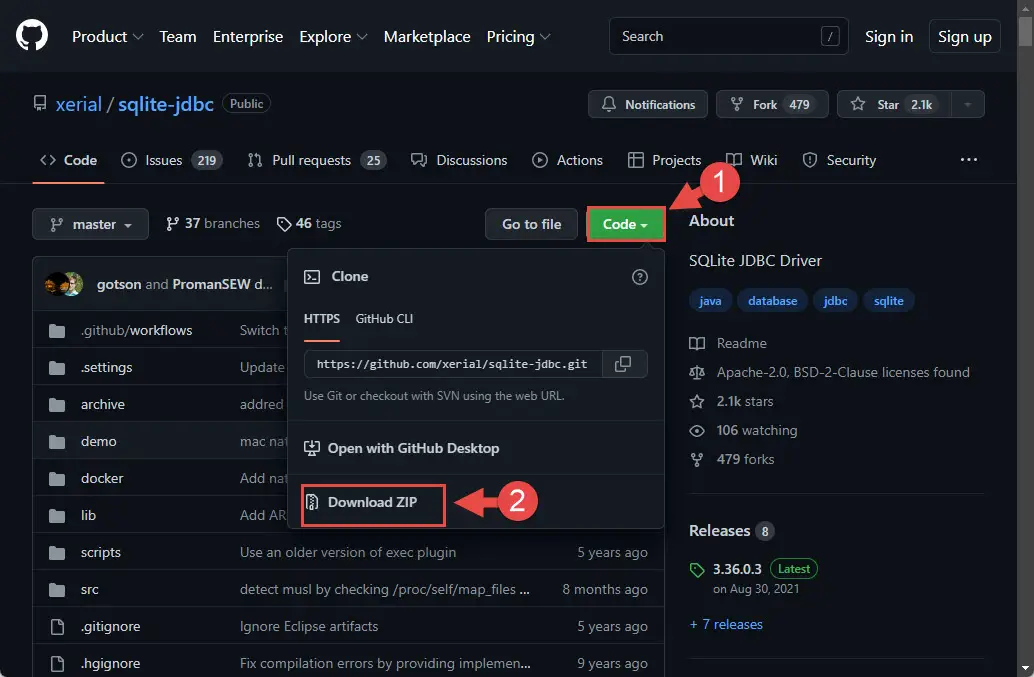Choose Open with GitHub Desktop
The image size is (1034, 677).
click(x=401, y=448)
